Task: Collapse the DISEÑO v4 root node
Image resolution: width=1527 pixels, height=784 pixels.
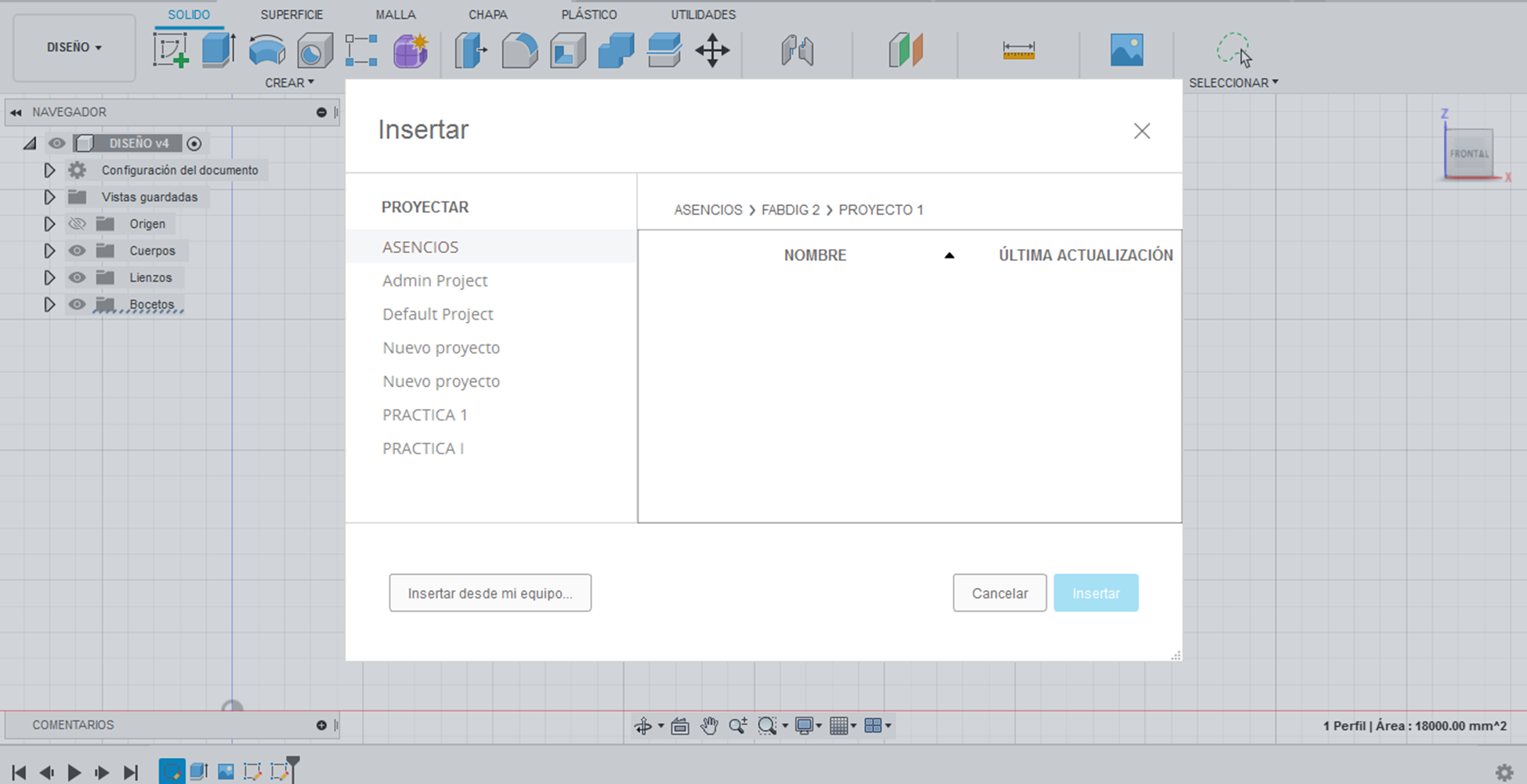Action: tap(30, 143)
